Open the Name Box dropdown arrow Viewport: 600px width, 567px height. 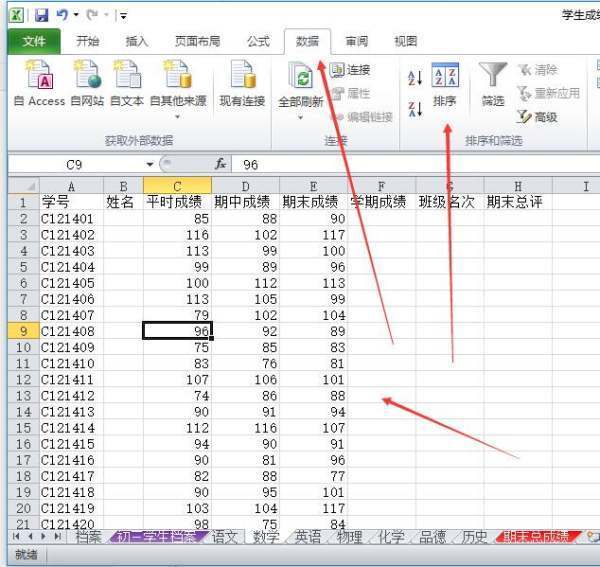click(150, 165)
